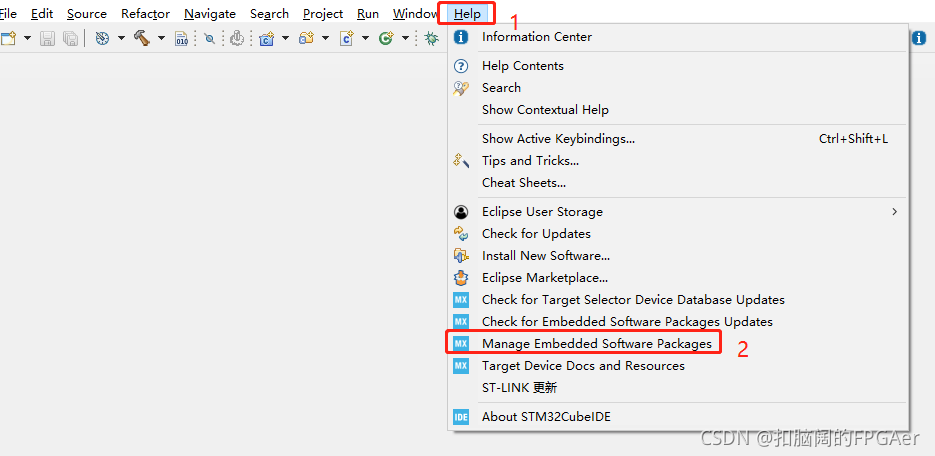Click the Information Center info icon
Screen dimensions: 935x456
pos(461,37)
